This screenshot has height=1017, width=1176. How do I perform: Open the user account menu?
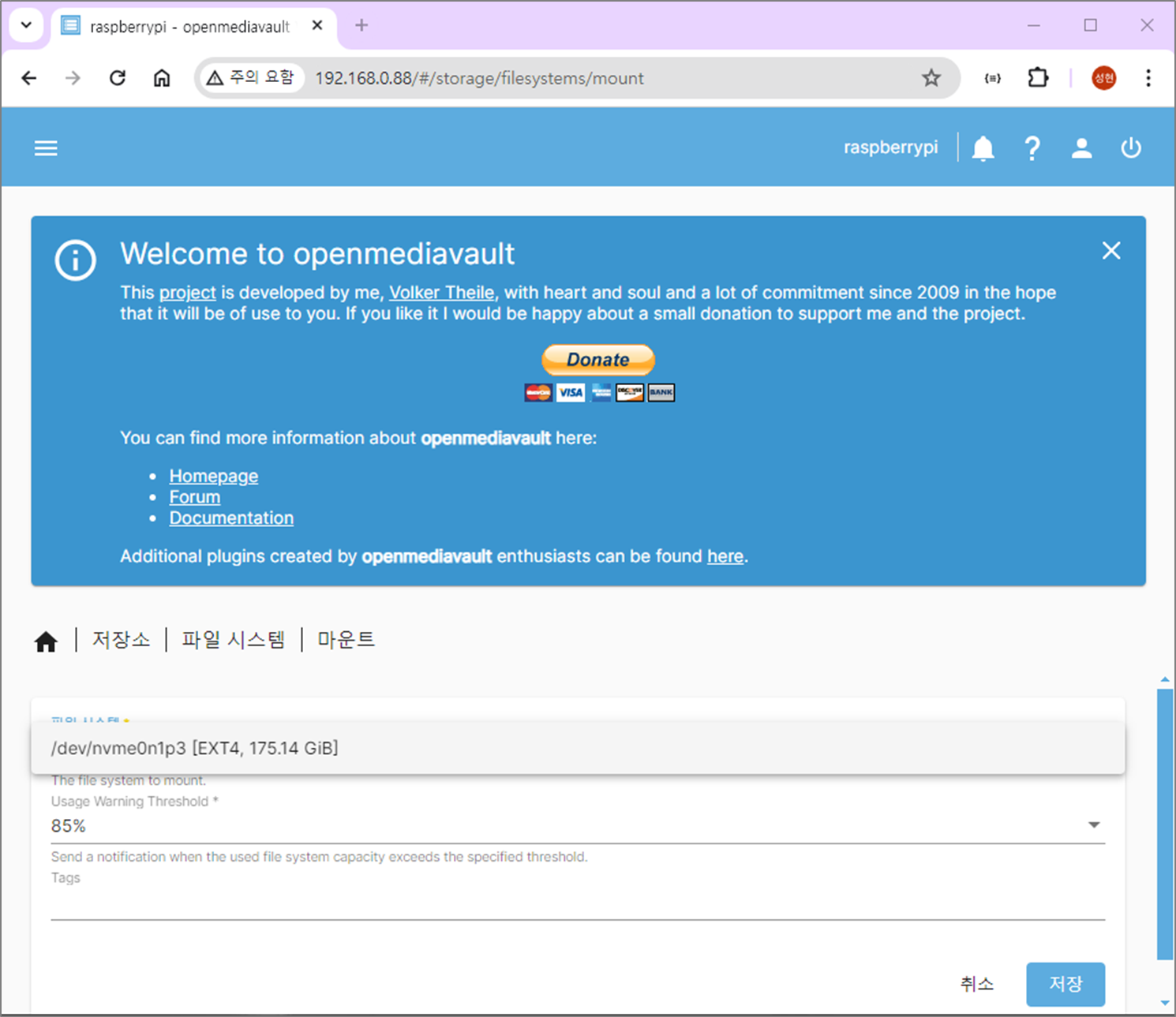1081,148
